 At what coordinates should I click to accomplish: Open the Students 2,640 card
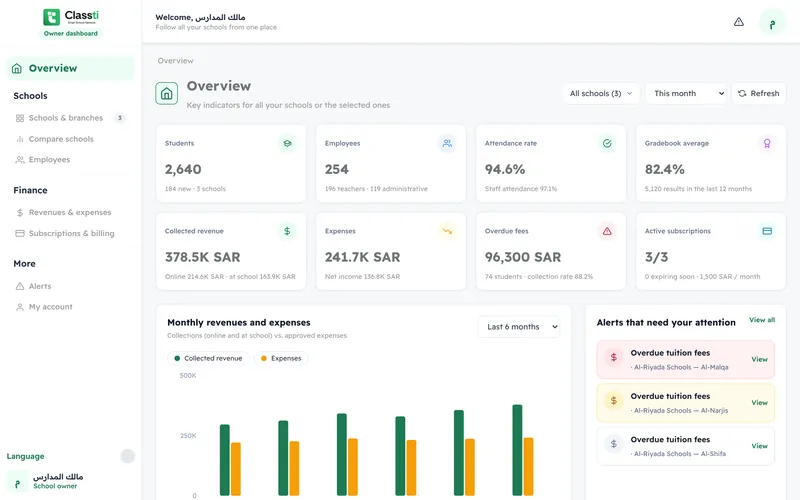point(231,163)
